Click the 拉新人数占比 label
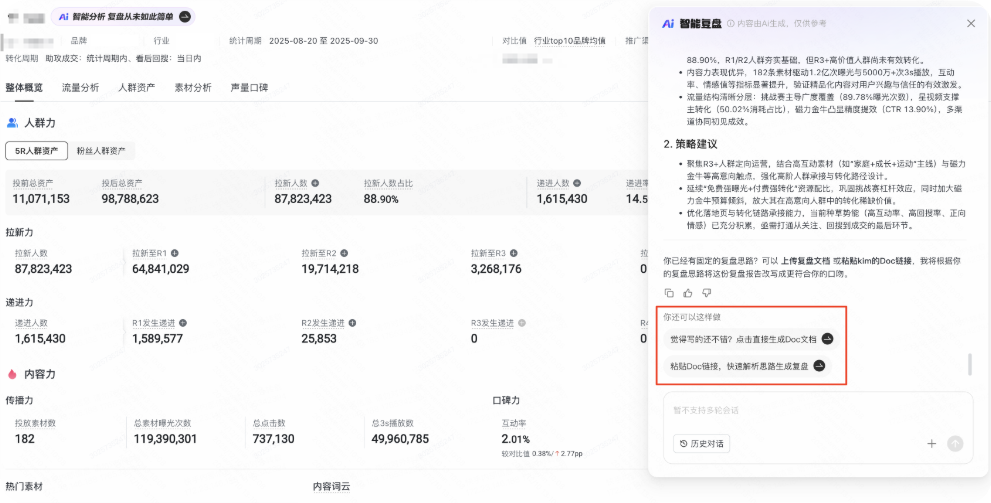The height and width of the screenshot is (503, 991). [388, 183]
